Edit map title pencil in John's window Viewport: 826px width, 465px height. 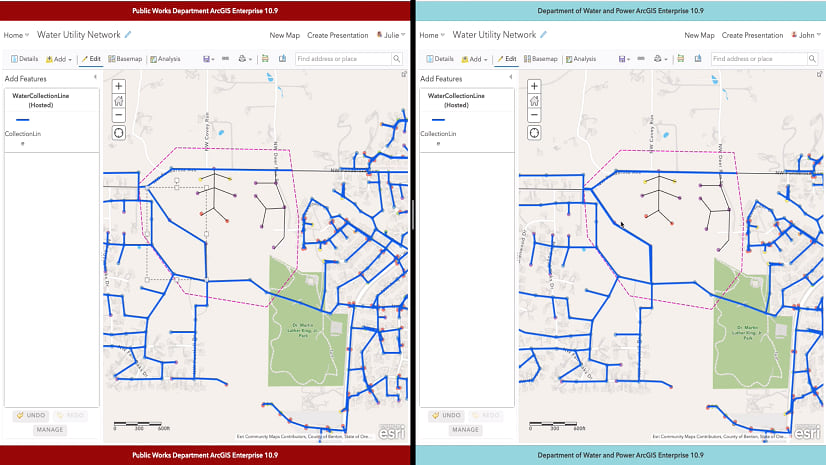[544, 35]
